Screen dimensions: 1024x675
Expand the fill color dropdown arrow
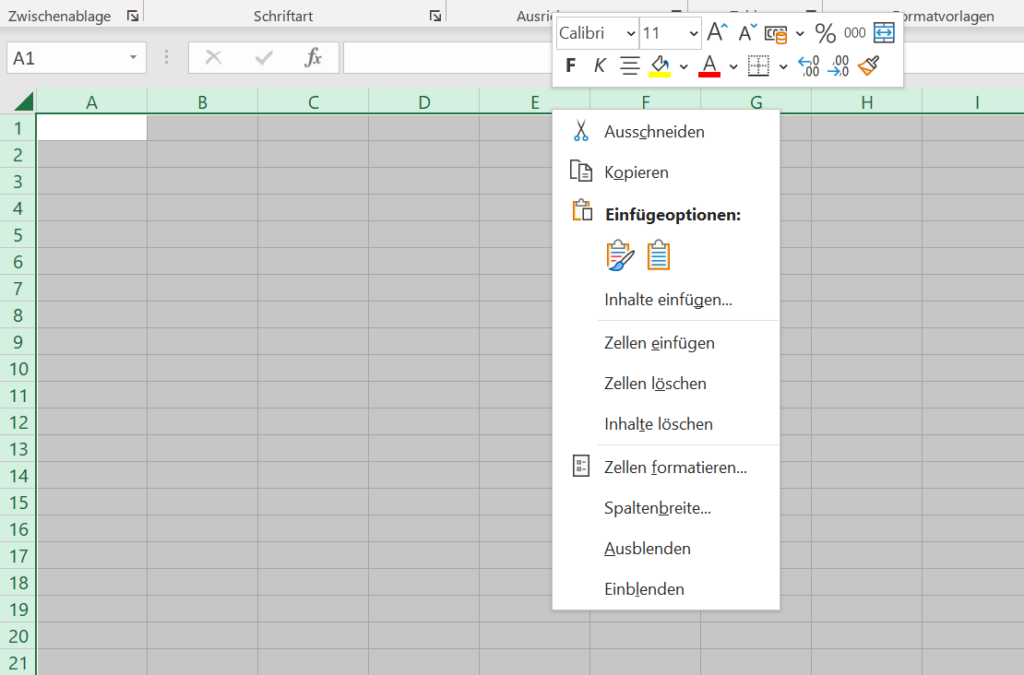[x=684, y=66]
